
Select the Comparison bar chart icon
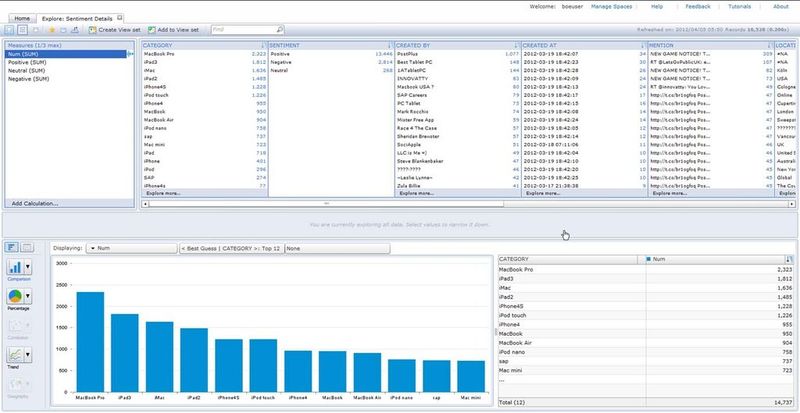click(15, 267)
